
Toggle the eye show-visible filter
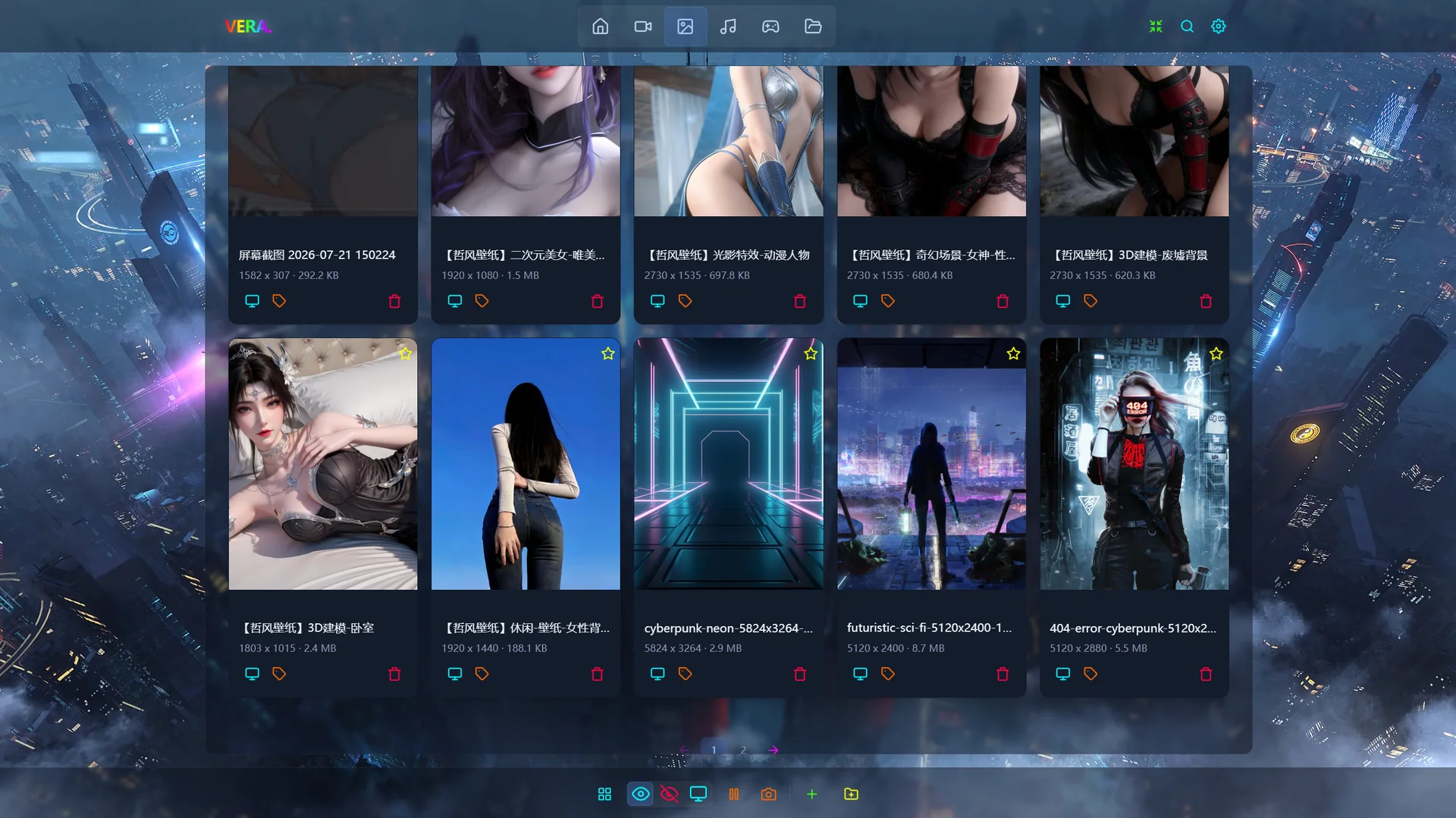[x=640, y=794]
